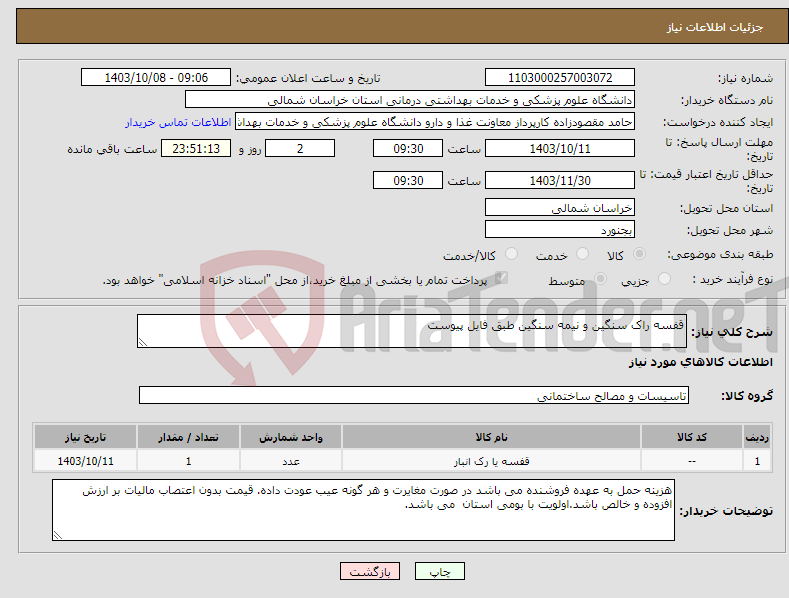Click the buyer notes textarea
Screen dimensions: 789x598
click(x=363, y=510)
